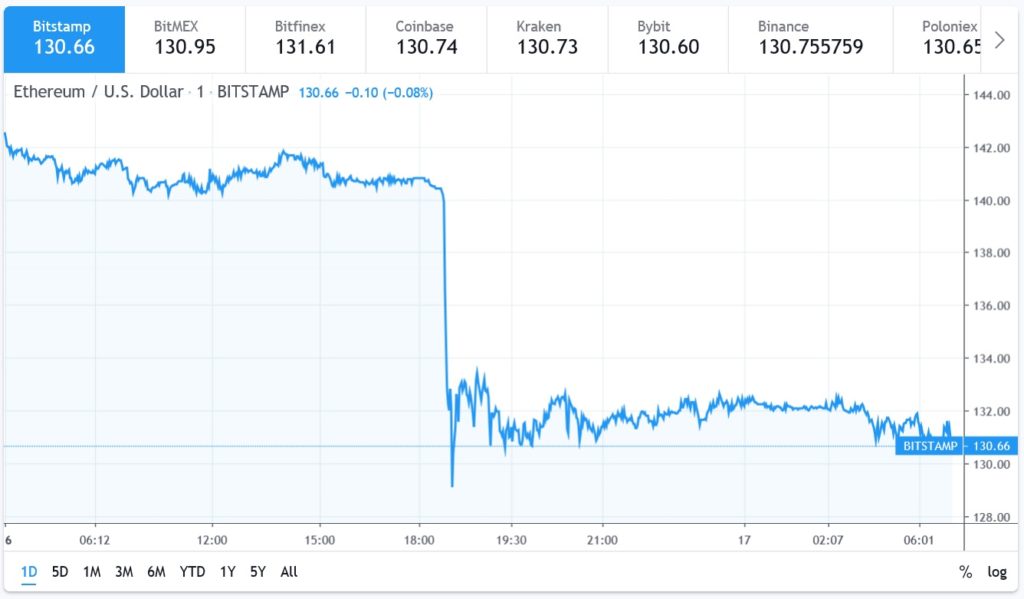
Task: Toggle logarithmic scale with log button
Action: (x=997, y=572)
